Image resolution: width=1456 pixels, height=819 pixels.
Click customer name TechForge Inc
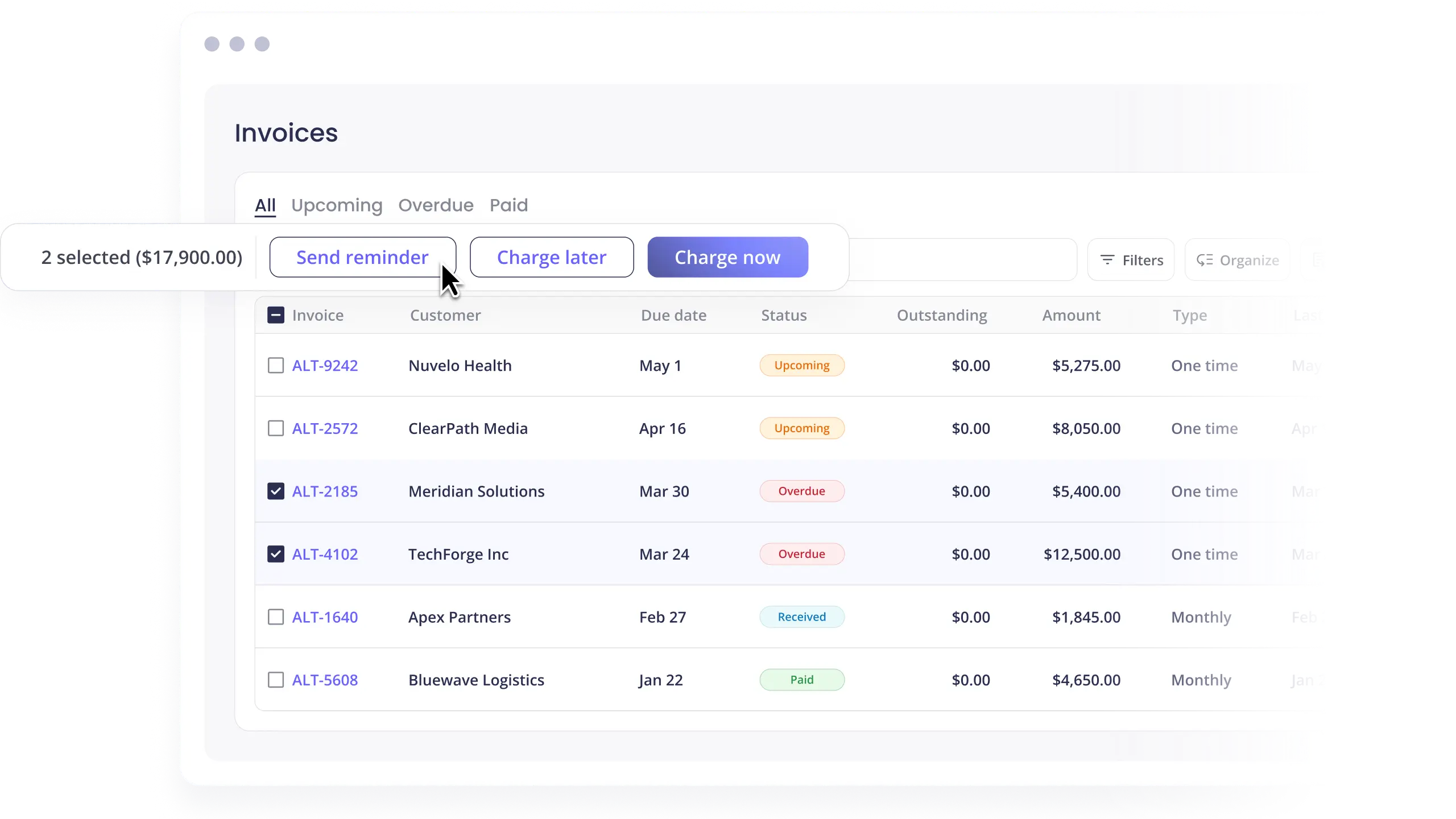pyautogui.click(x=458, y=554)
